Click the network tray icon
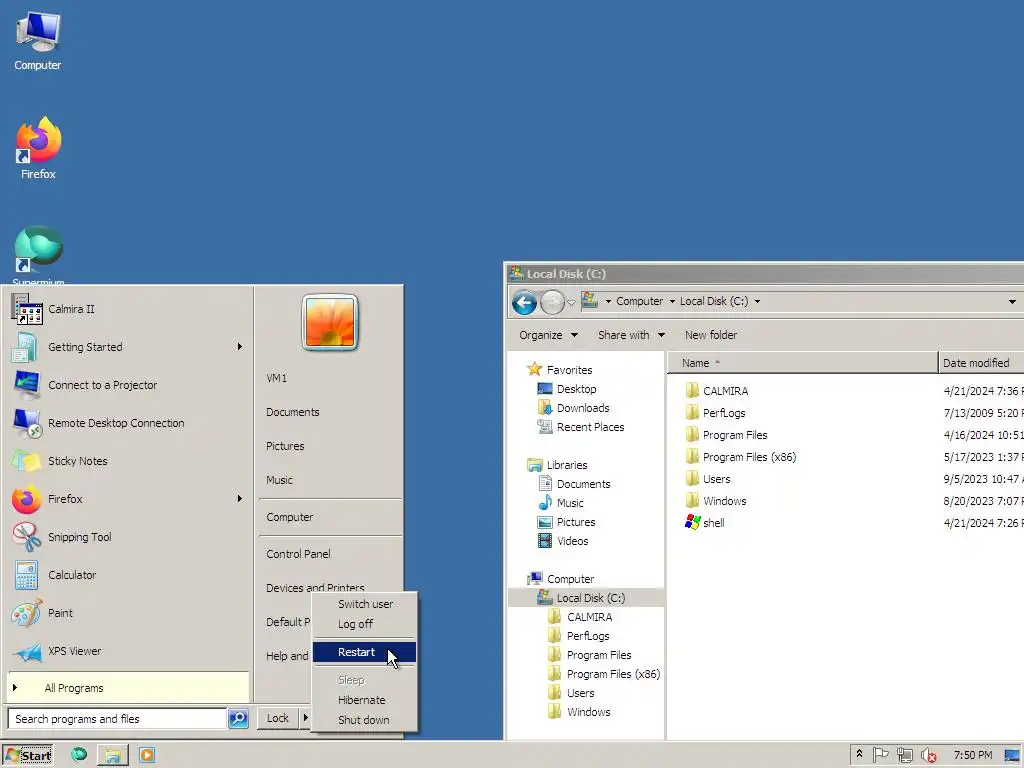Screen dimensions: 1024x768 point(904,755)
